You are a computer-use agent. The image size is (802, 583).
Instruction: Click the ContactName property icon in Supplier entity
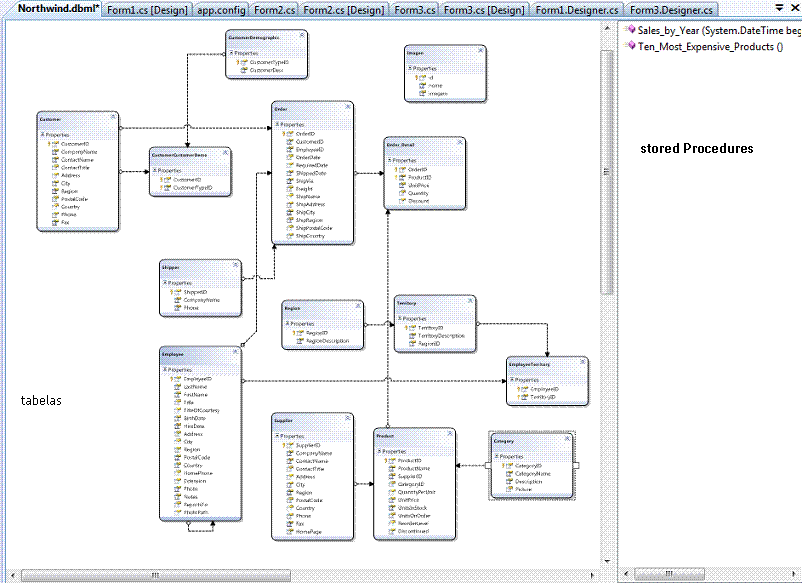pos(290,461)
